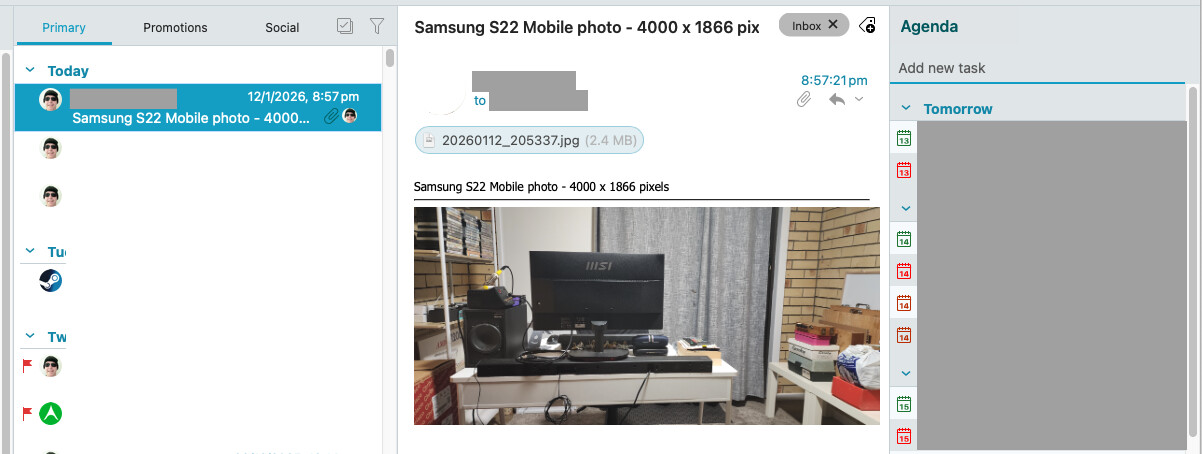Click the red 15 calendar event icon
Viewport: 1202px width, 454px height.
pyautogui.click(x=904, y=435)
